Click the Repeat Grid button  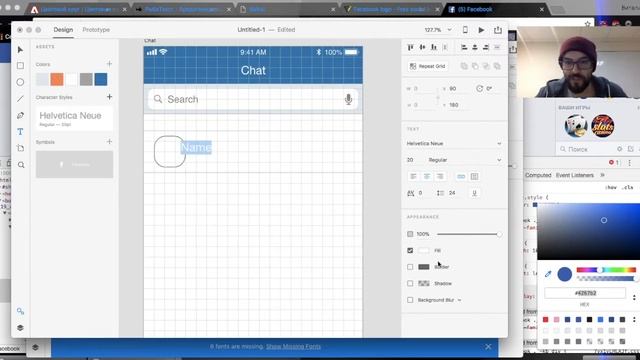427,66
